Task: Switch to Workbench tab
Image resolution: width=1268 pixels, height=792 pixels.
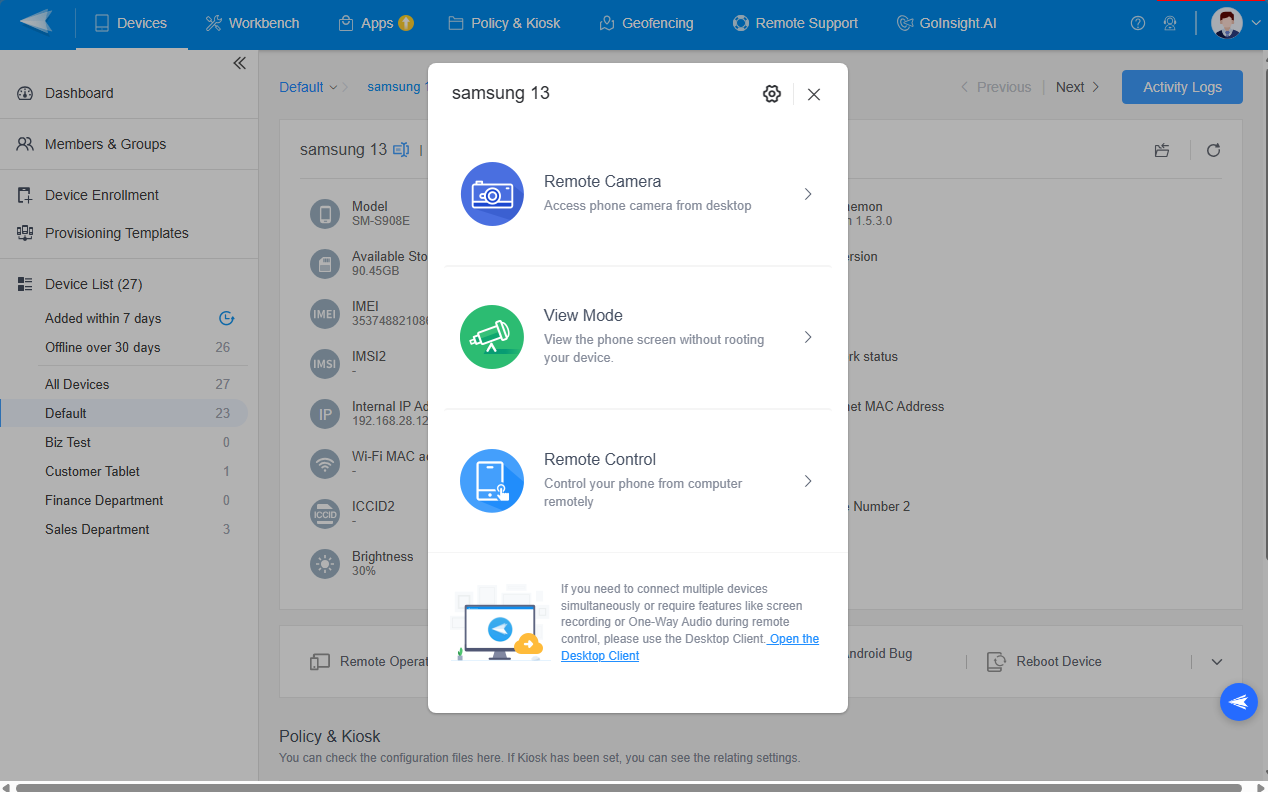Action: click(252, 23)
